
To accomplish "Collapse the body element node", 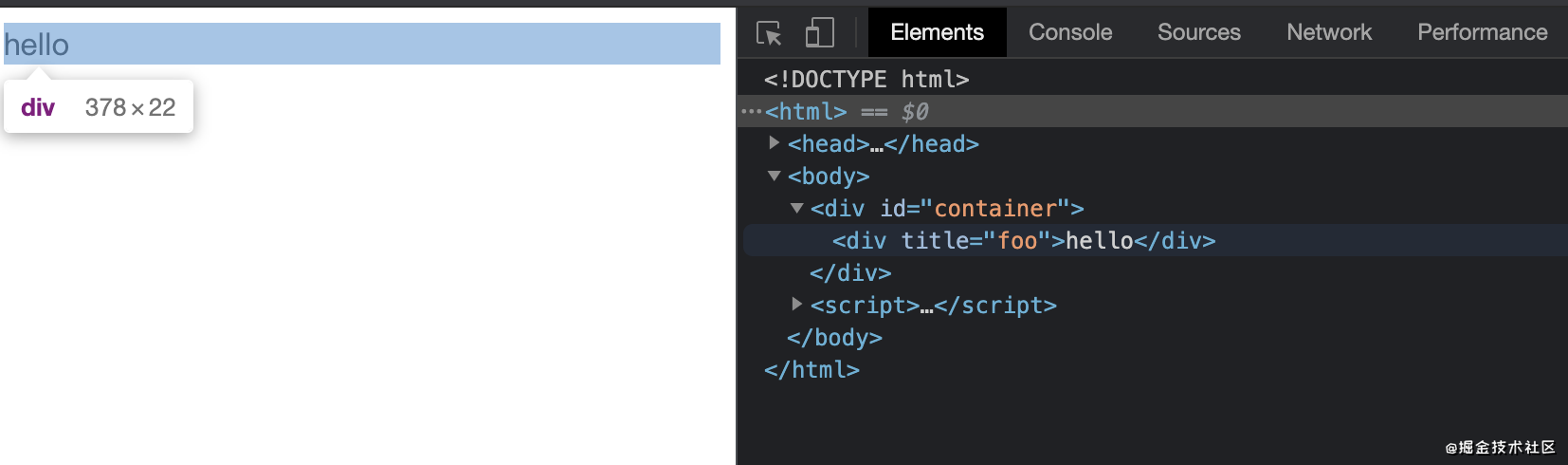I will coord(775,176).
